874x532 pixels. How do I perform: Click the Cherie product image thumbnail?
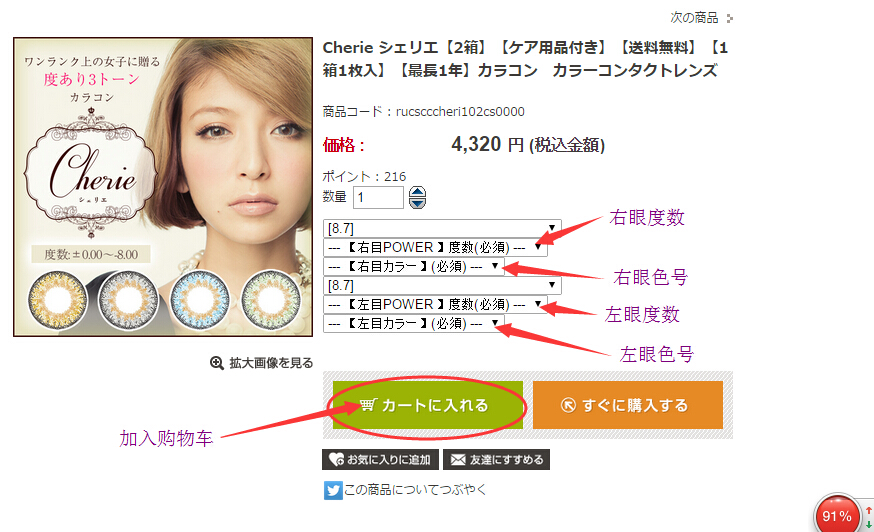point(163,187)
